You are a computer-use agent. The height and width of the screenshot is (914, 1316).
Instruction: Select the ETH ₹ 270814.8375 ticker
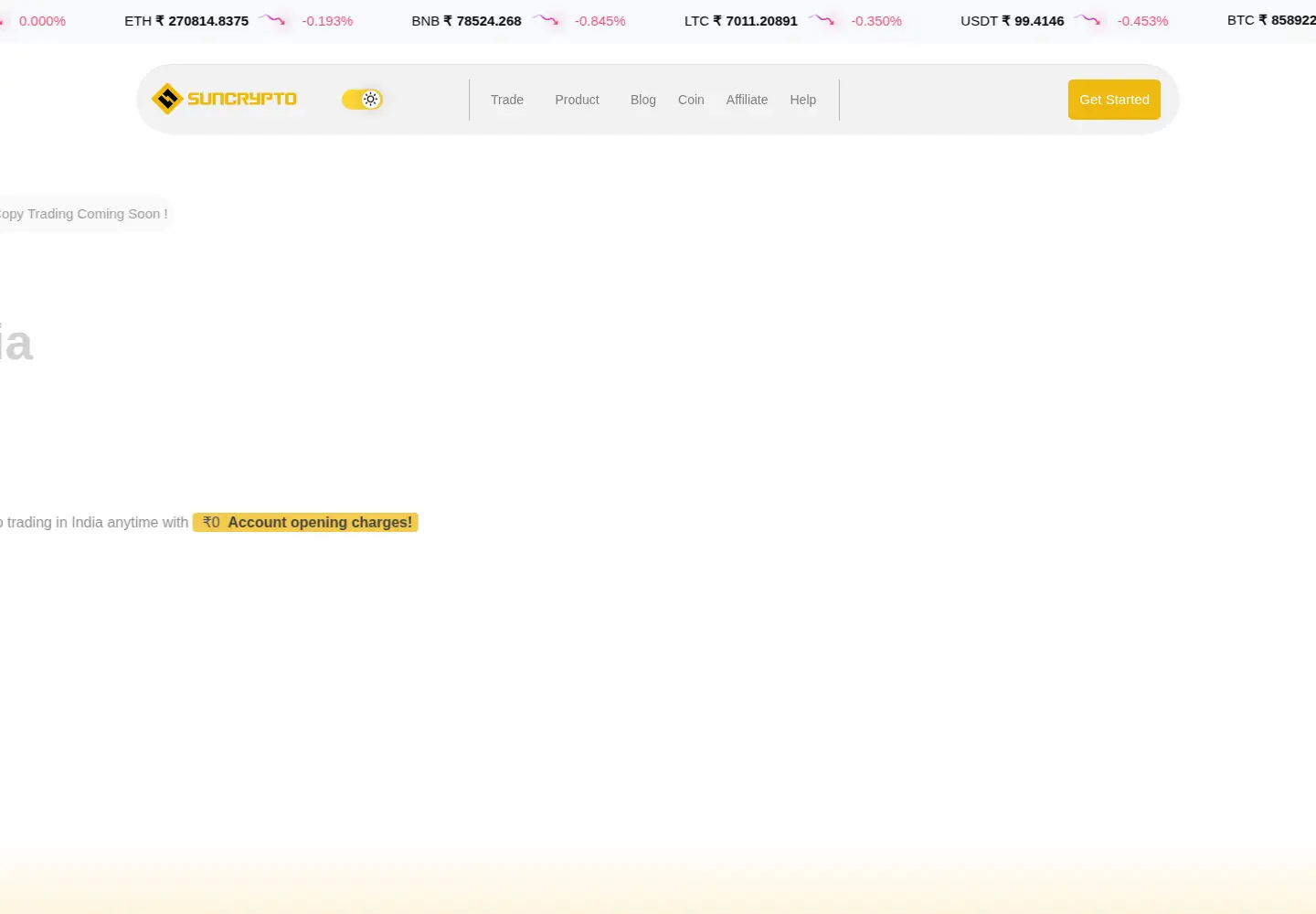tap(186, 20)
